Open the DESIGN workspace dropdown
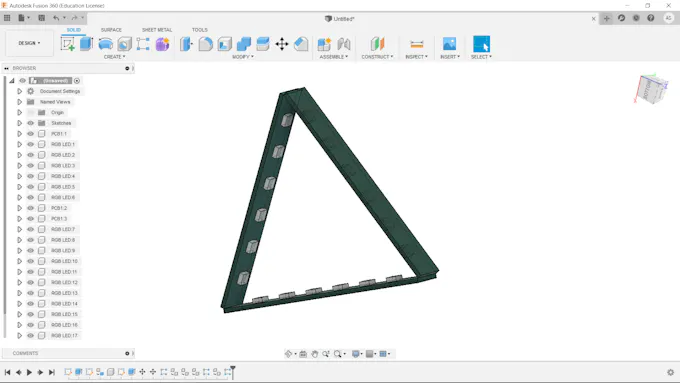 point(29,43)
